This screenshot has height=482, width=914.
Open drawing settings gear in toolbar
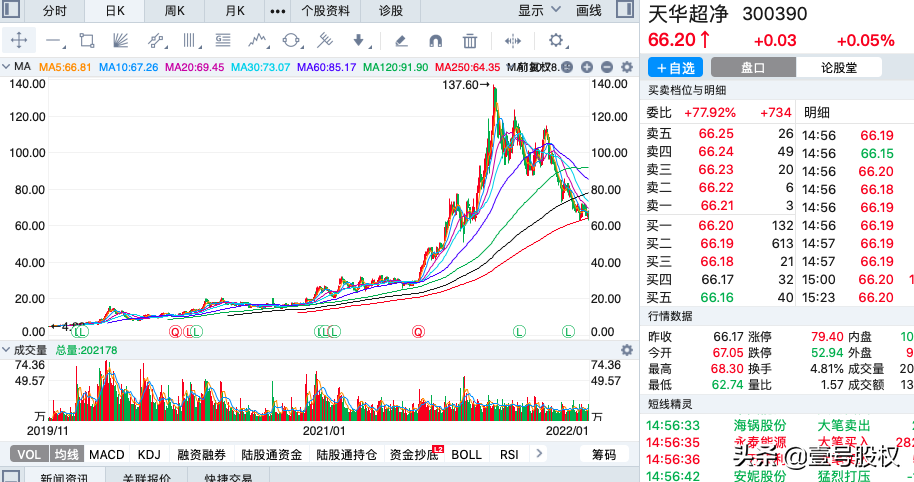coord(557,41)
